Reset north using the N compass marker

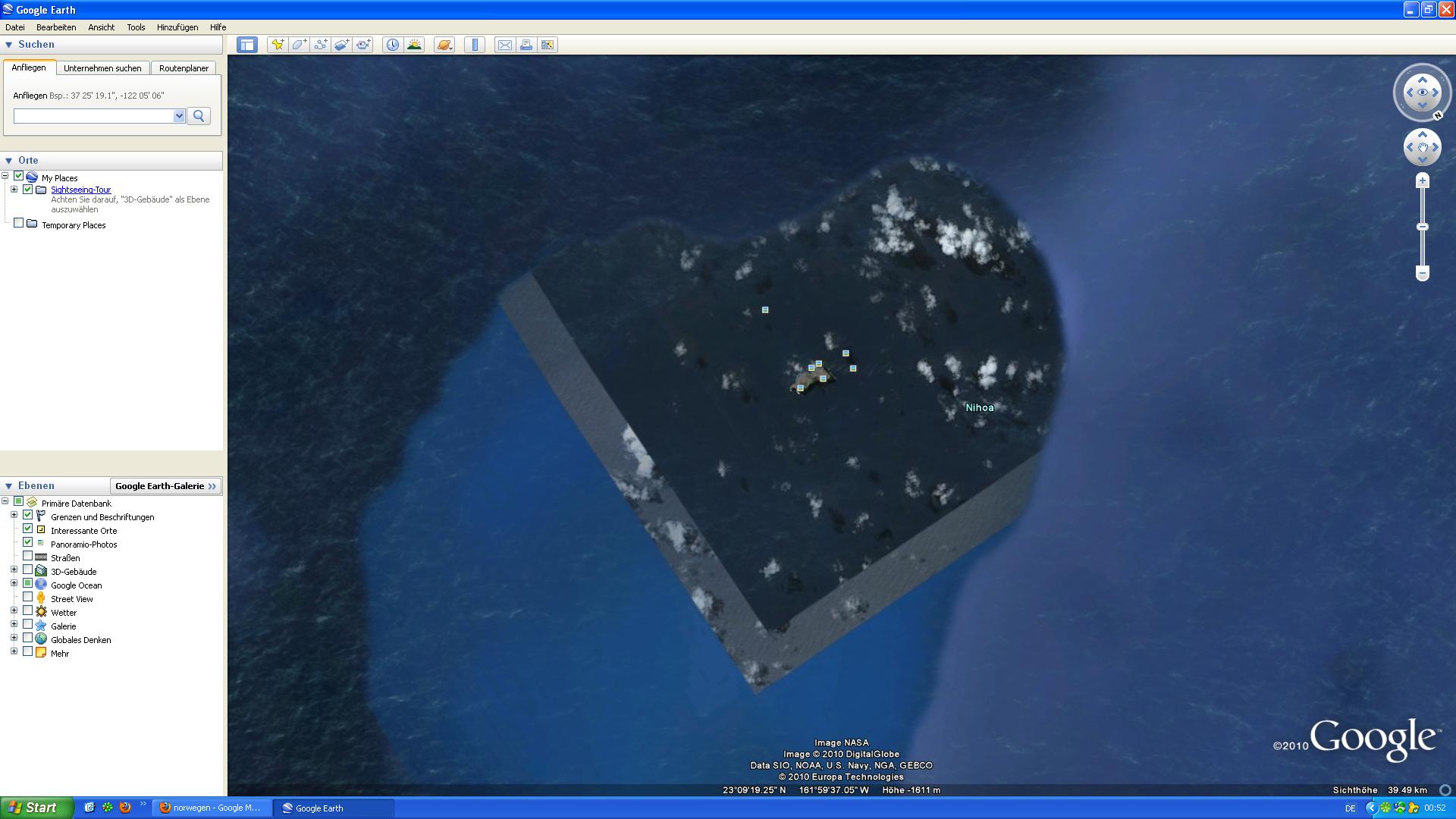(x=1437, y=116)
